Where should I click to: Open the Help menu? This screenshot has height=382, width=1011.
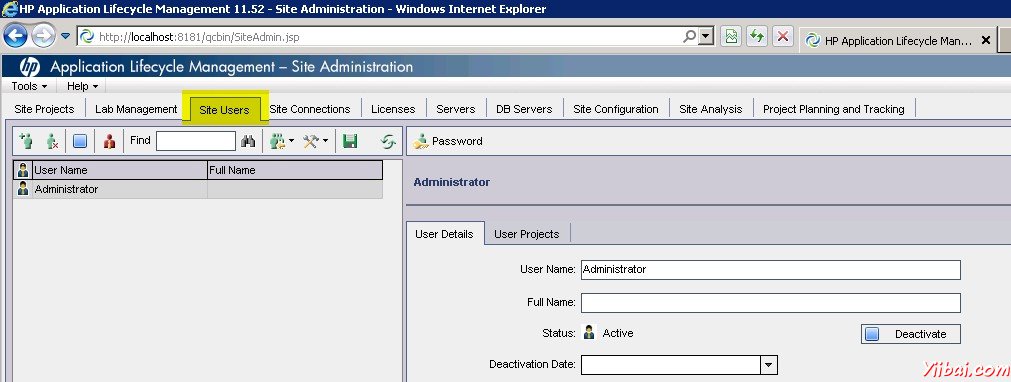pyautogui.click(x=82, y=86)
